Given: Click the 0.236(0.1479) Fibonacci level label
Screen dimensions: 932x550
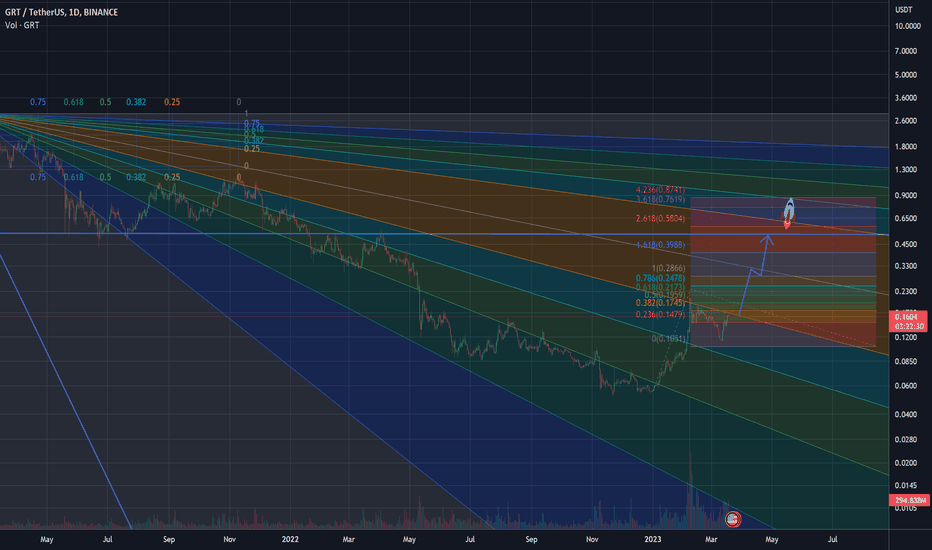Looking at the screenshot, I should (660, 315).
